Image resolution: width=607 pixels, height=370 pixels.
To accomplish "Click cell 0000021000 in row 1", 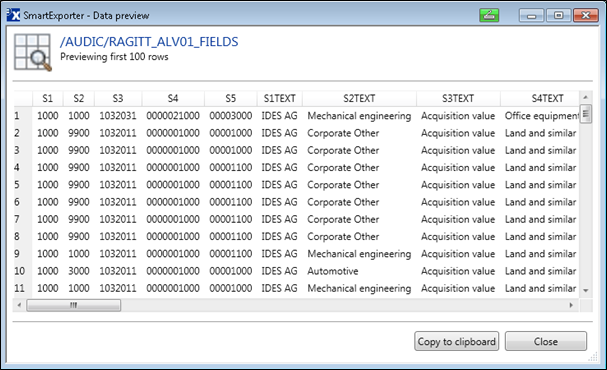I will [173, 116].
